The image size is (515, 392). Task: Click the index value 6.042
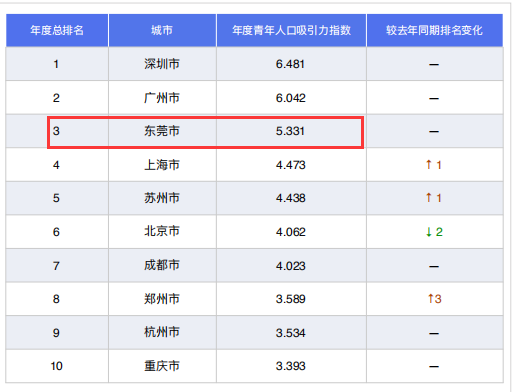click(290, 98)
